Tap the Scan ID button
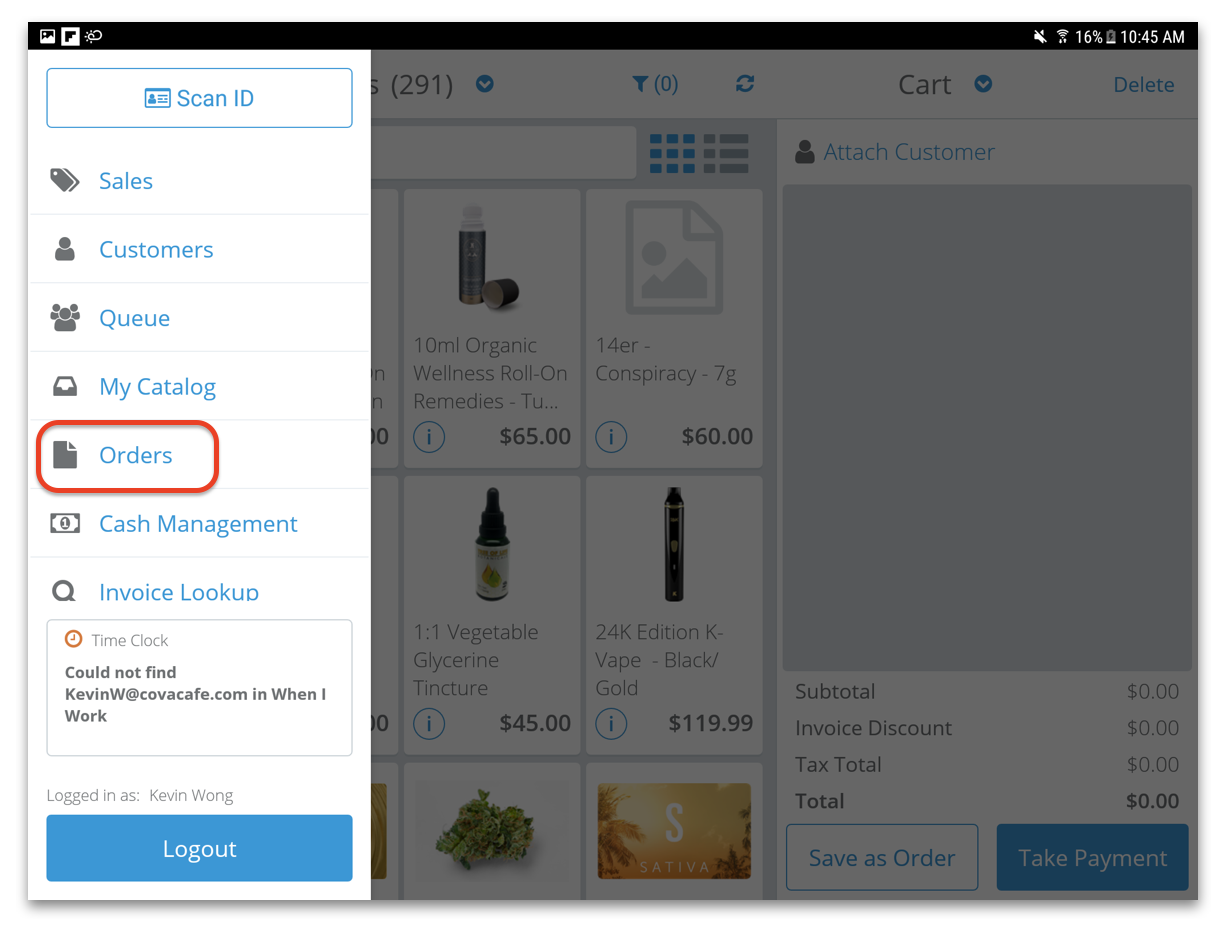 [199, 98]
